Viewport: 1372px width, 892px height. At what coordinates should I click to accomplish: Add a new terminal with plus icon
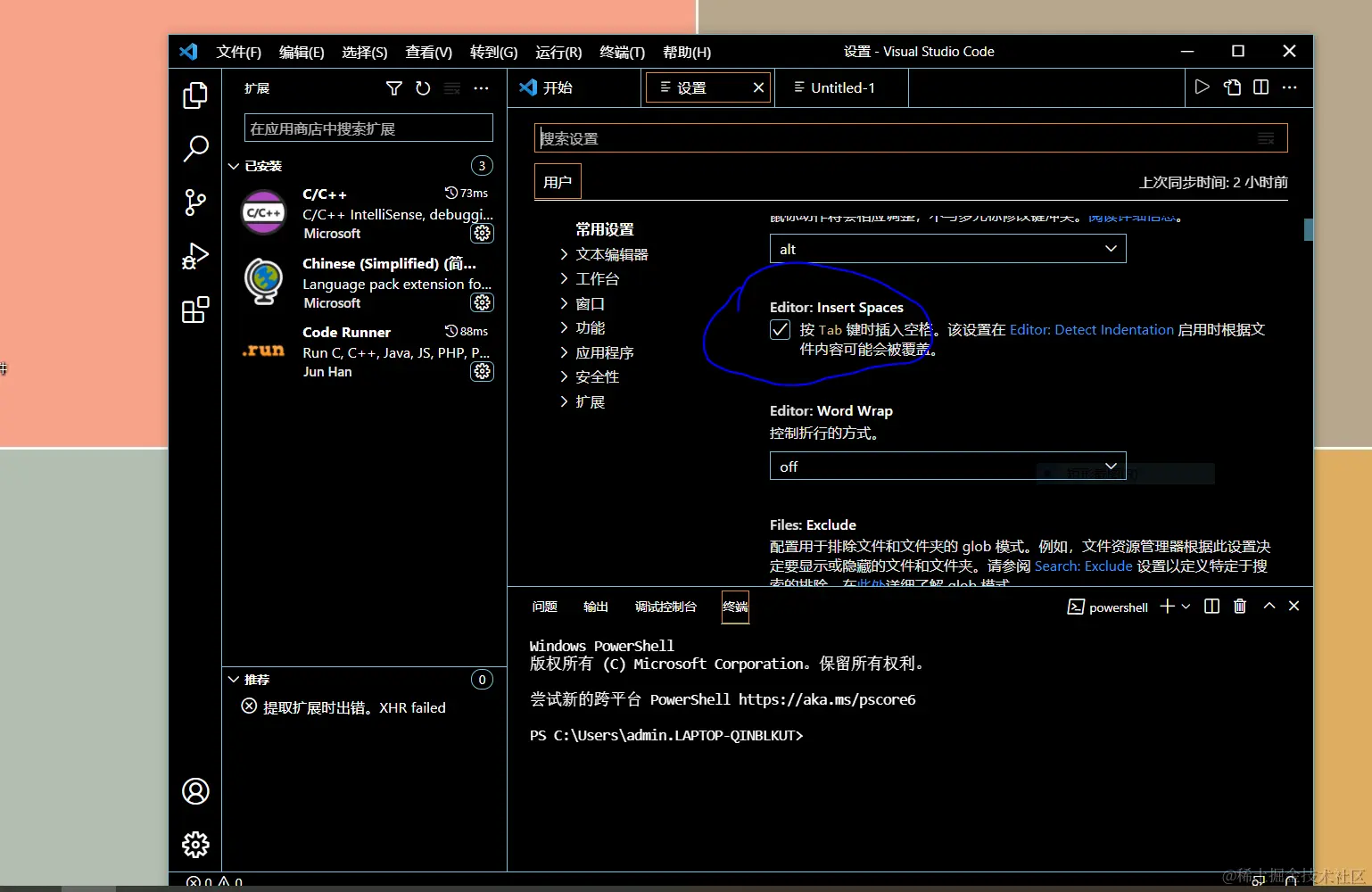(1167, 607)
